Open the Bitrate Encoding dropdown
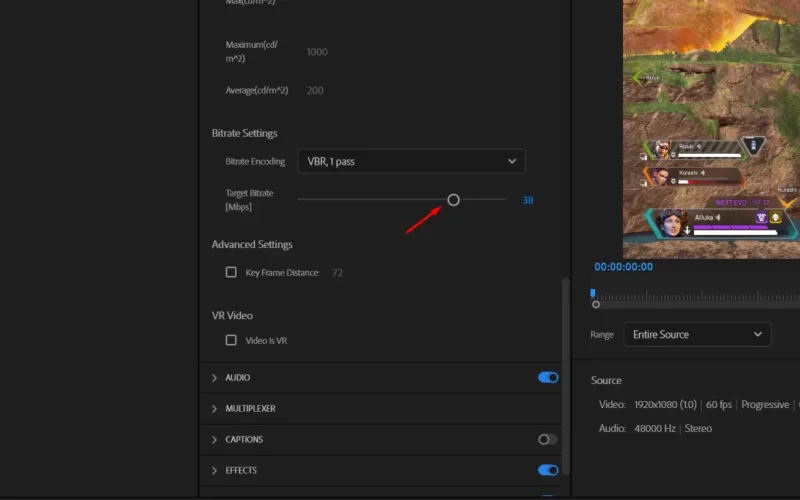The height and width of the screenshot is (500, 800). (x=411, y=161)
